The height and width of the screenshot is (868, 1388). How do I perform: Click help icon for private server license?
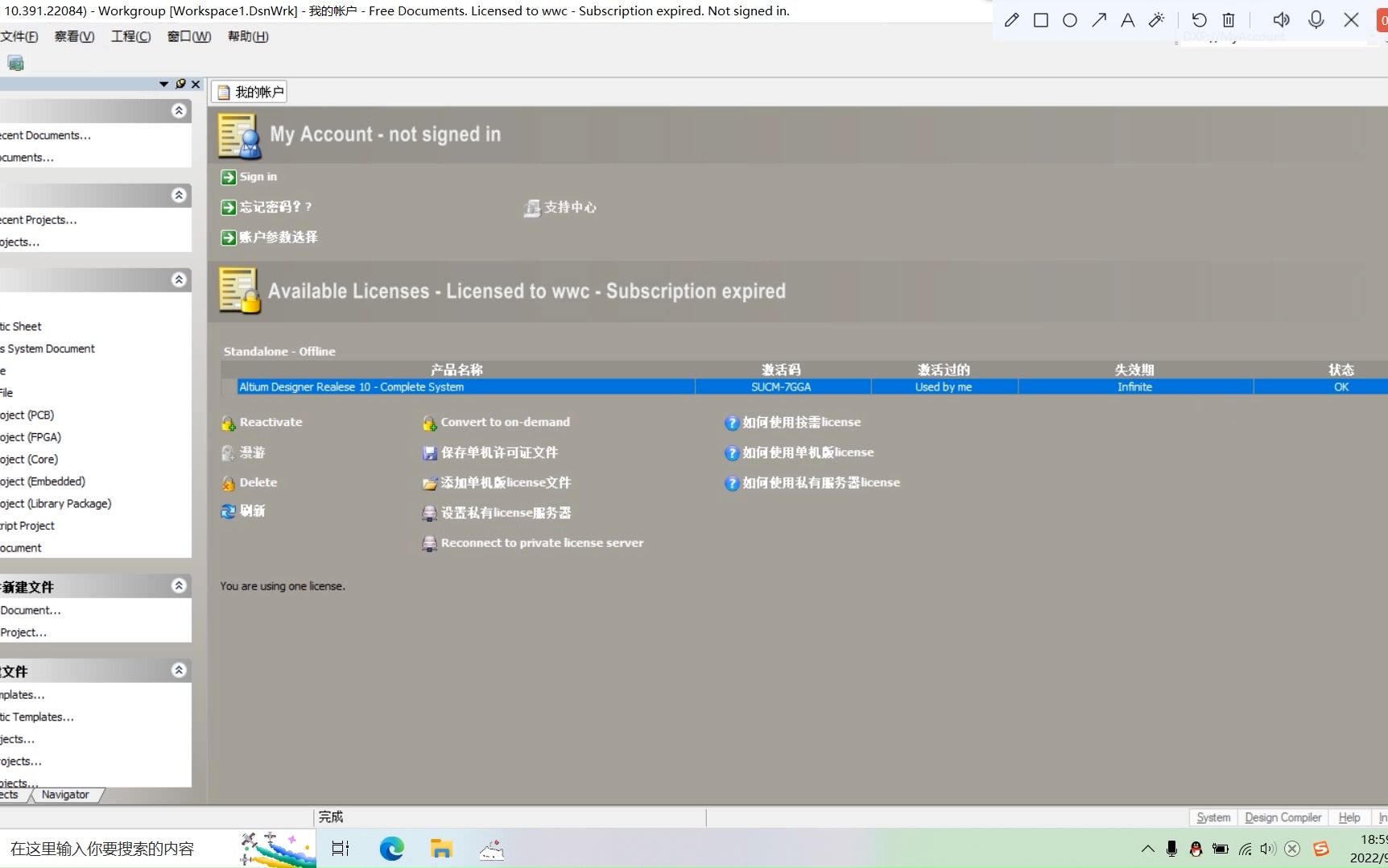pyautogui.click(x=731, y=483)
